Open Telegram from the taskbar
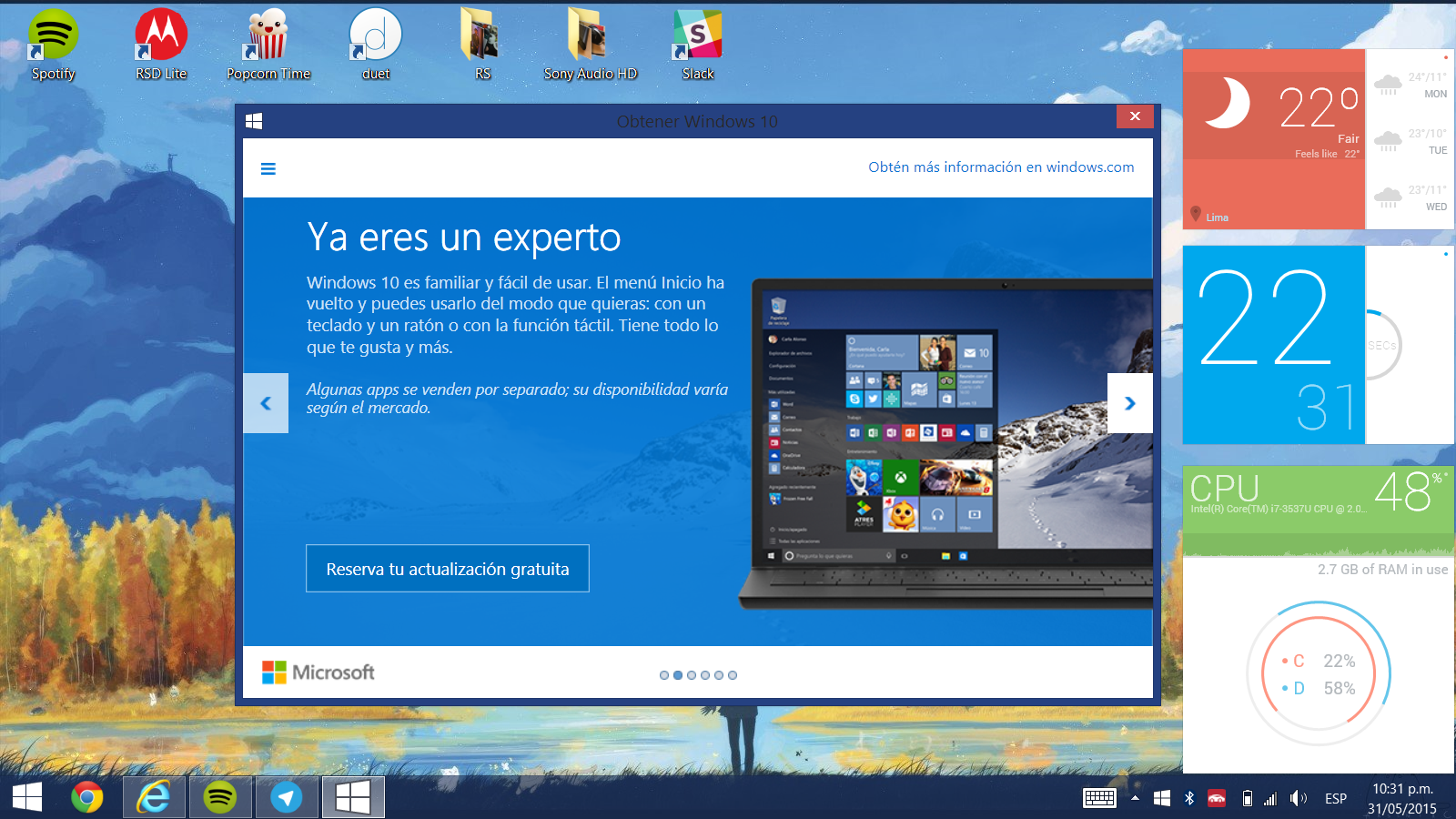1456x819 pixels. [287, 798]
